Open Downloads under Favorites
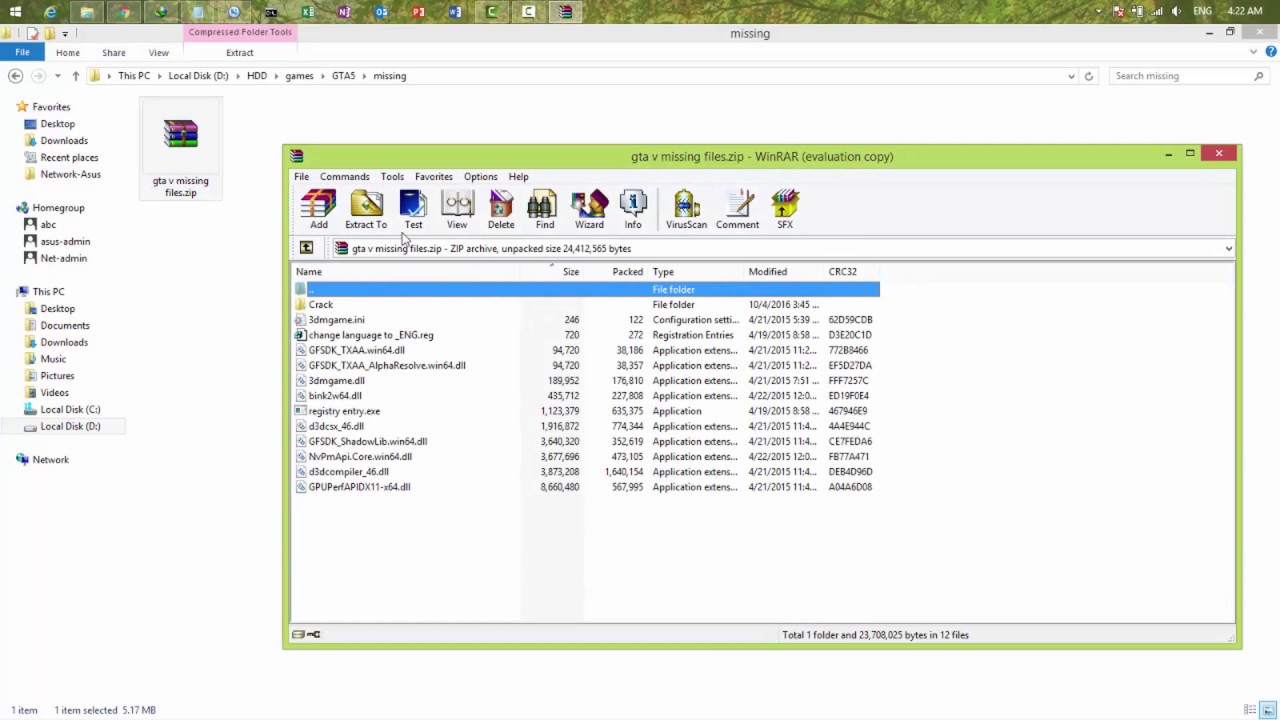 coord(64,141)
